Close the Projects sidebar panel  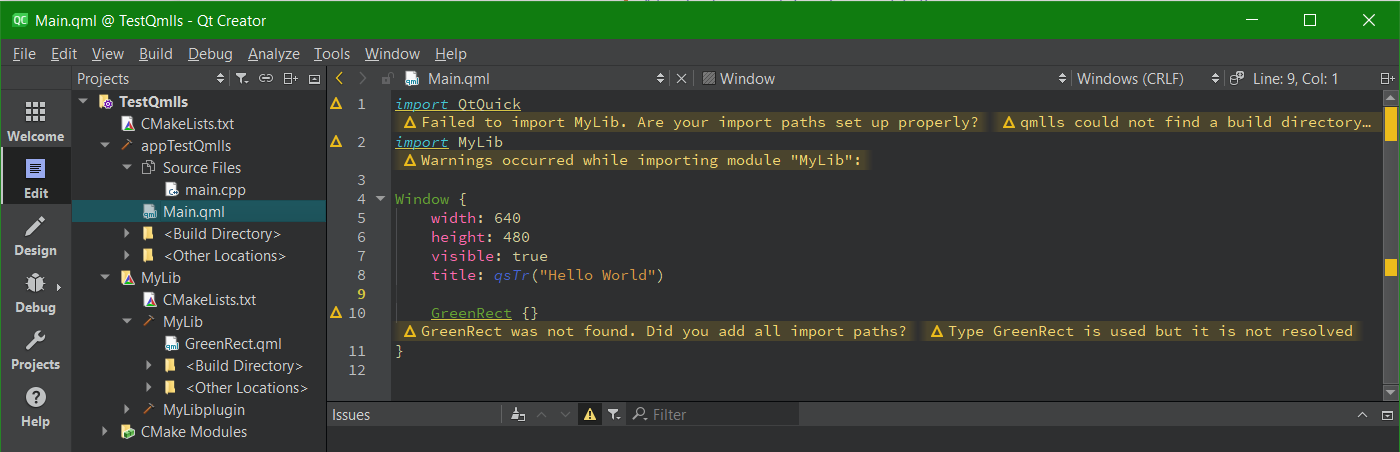point(314,78)
